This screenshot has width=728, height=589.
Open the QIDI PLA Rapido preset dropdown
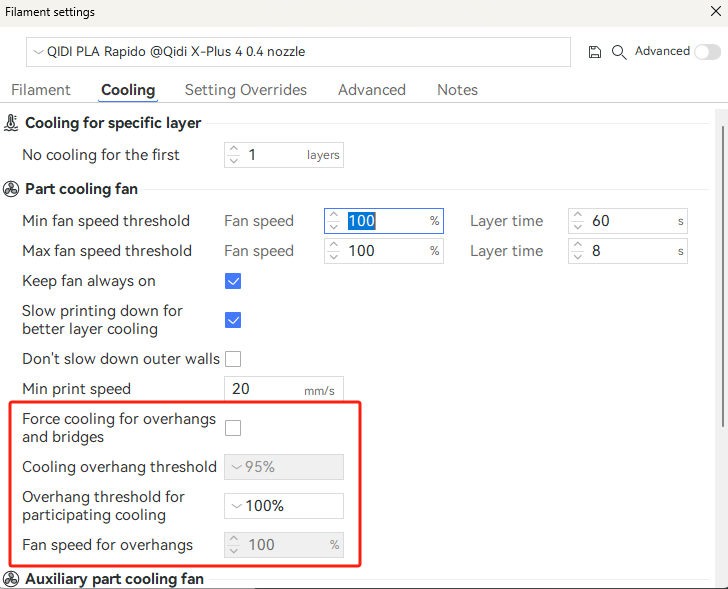298,52
